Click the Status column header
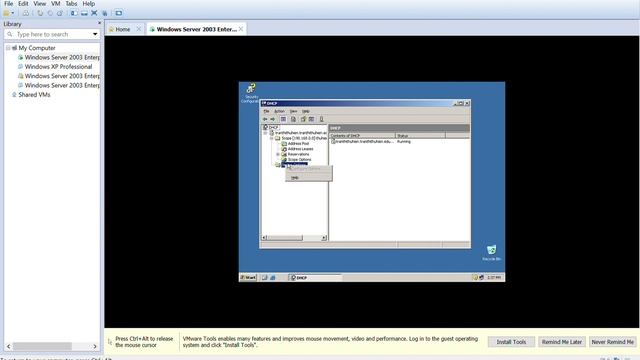Image resolution: width=640 pixels, height=360 pixels. tap(420, 136)
